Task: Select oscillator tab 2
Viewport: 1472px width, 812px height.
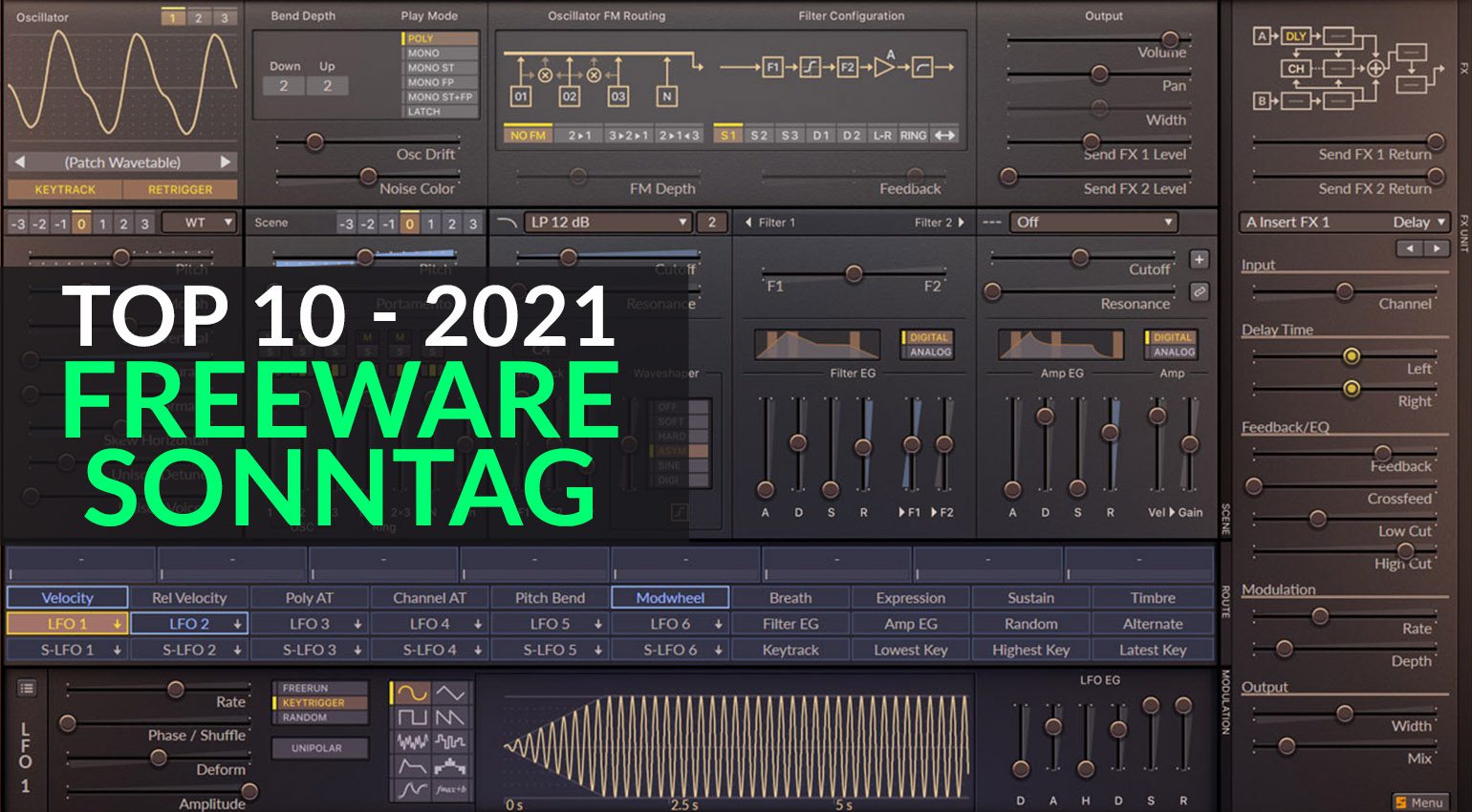Action: coord(198,17)
